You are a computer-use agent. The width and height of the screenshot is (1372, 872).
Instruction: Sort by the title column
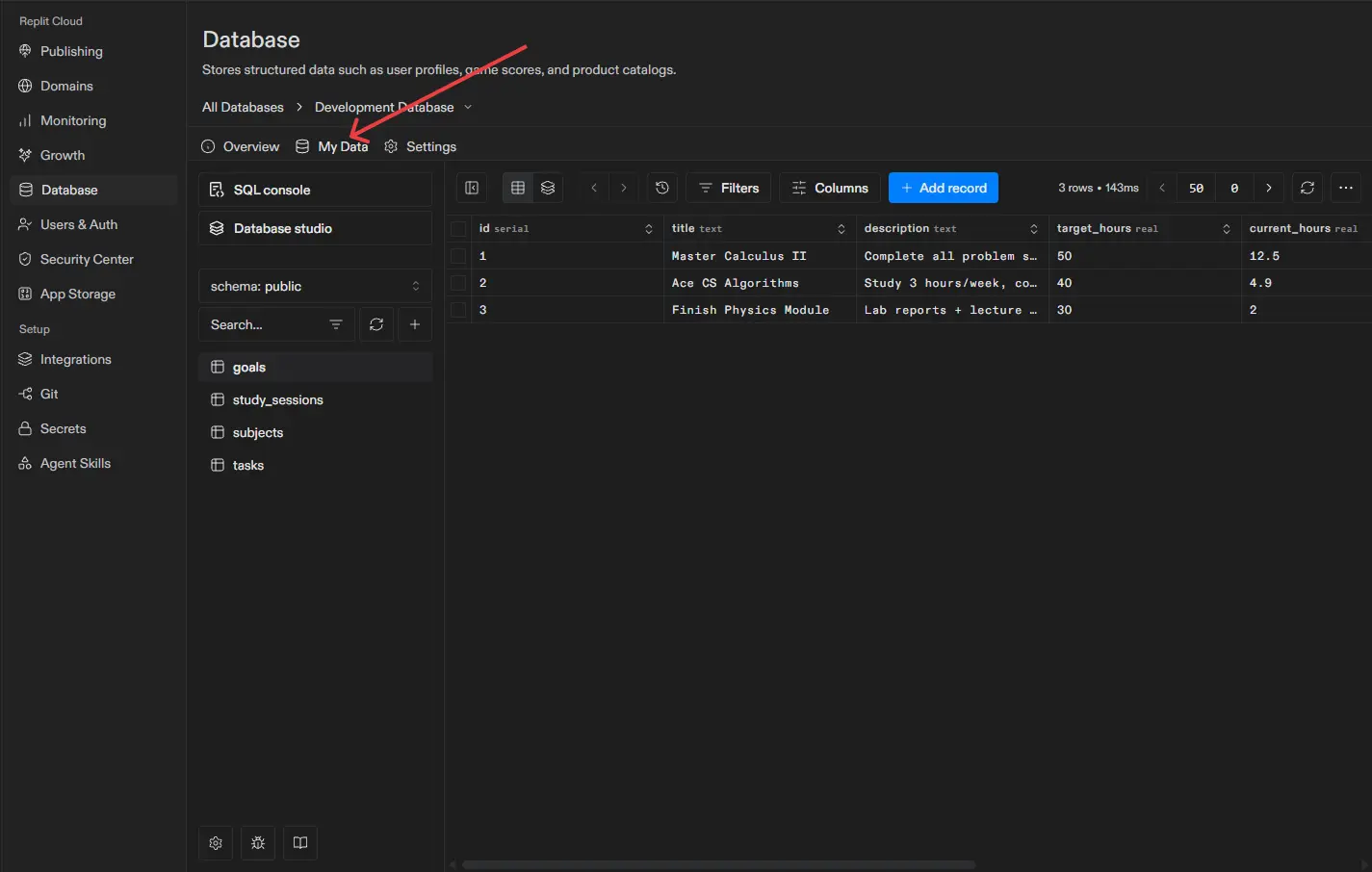pos(841,228)
